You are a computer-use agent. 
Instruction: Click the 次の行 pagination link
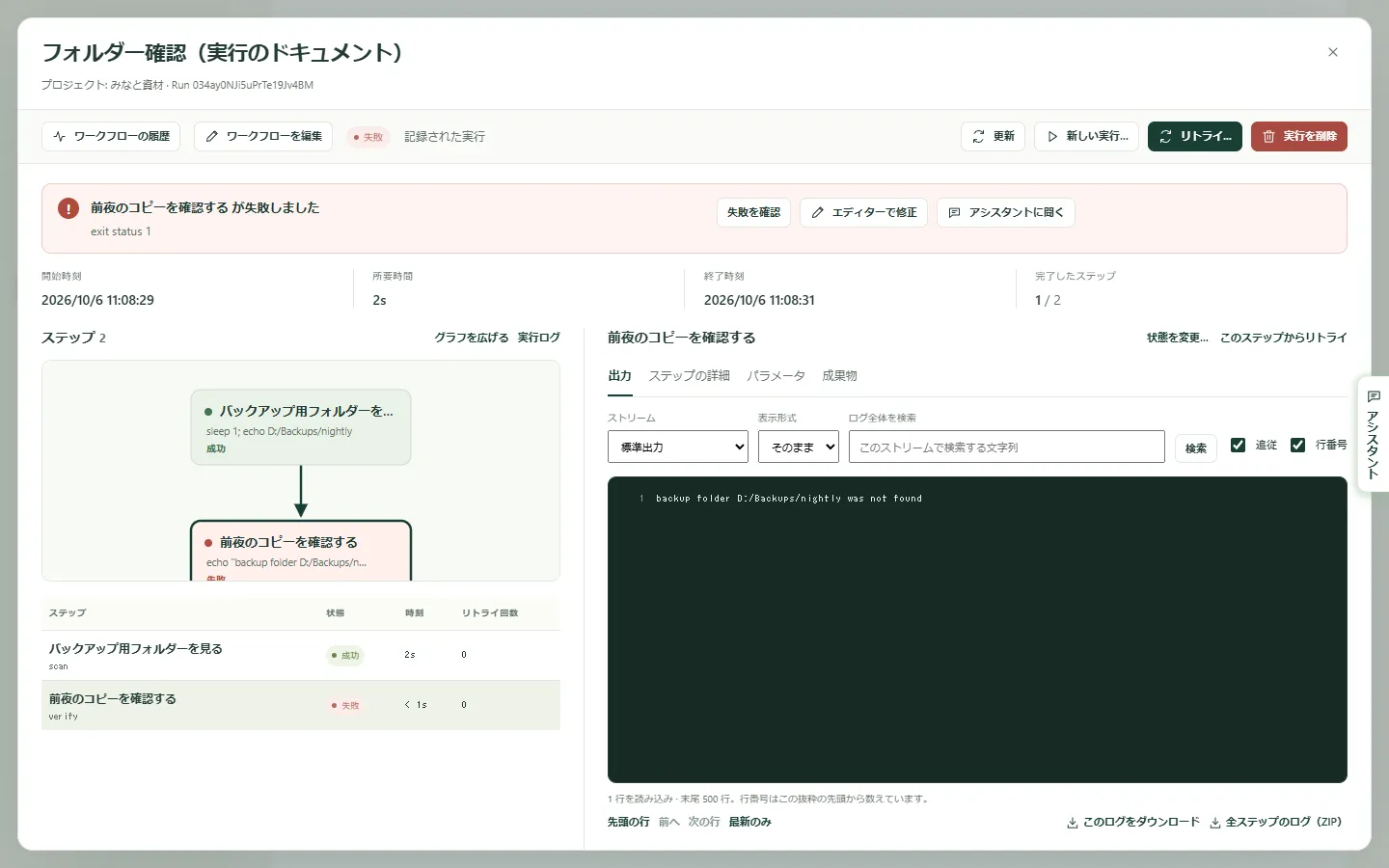704,823
